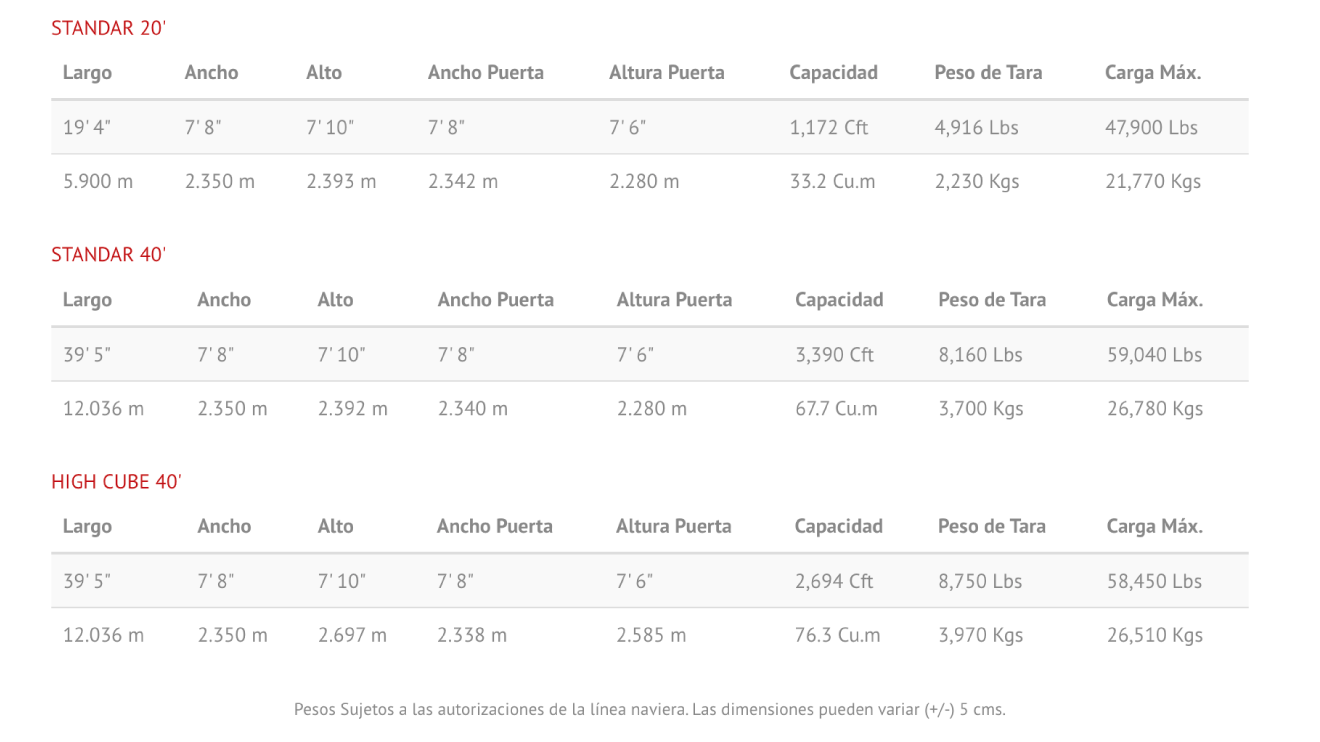Image resolution: width=1320 pixels, height=742 pixels.
Task: Select the 47,900 Lbs max load cell
Action: 1151,128
